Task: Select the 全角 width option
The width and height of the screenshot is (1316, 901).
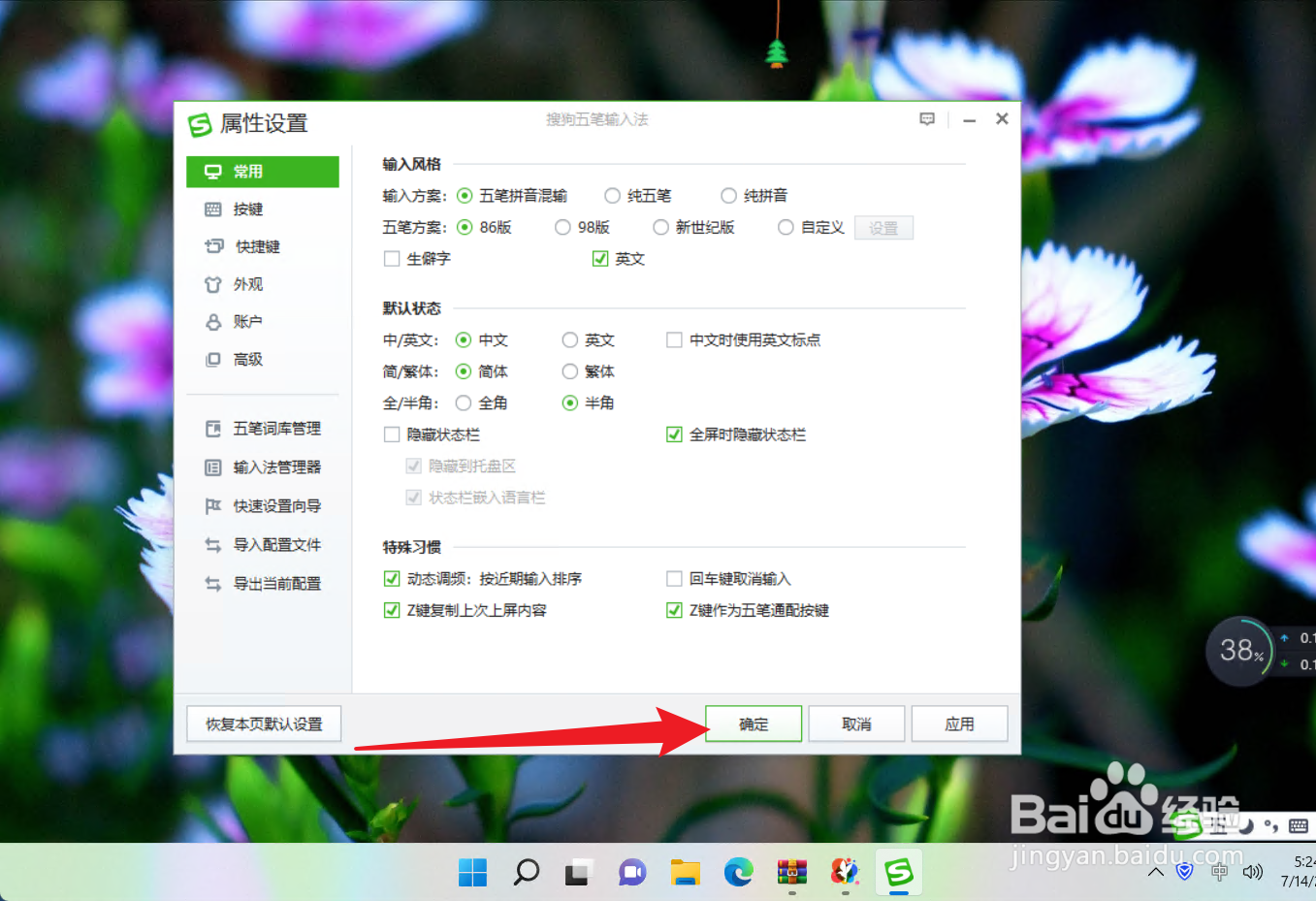Action: coord(464,403)
